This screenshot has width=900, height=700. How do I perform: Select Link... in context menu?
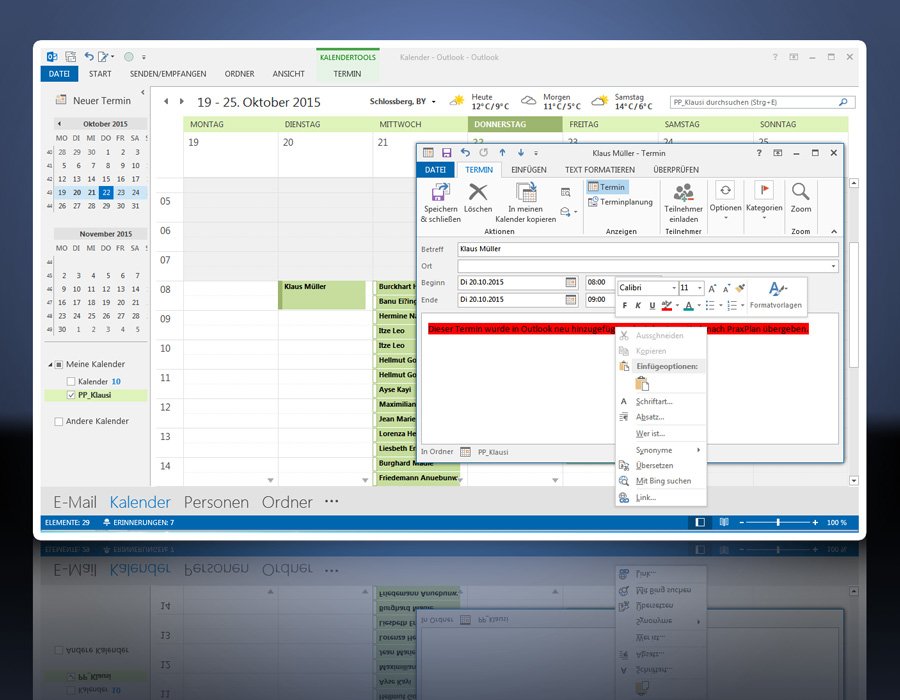tap(661, 497)
